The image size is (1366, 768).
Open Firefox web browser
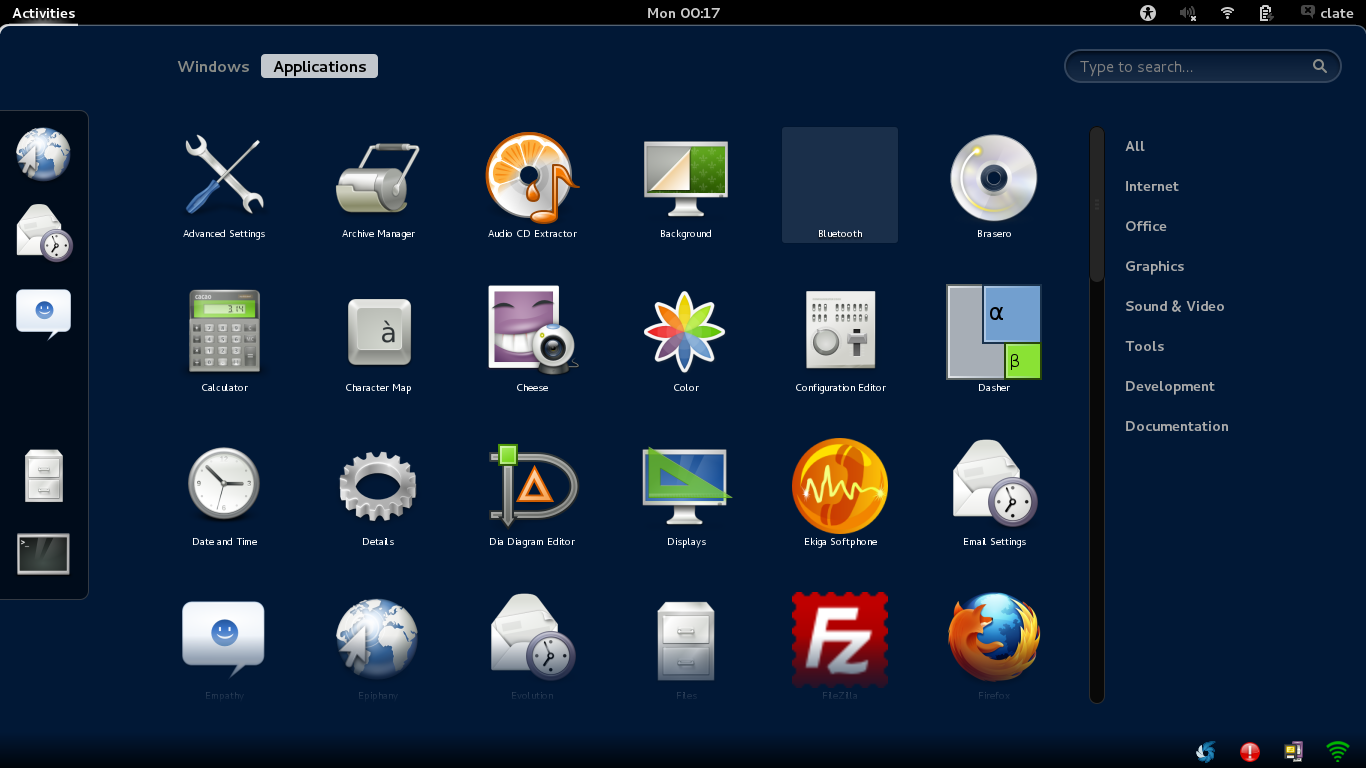point(994,647)
